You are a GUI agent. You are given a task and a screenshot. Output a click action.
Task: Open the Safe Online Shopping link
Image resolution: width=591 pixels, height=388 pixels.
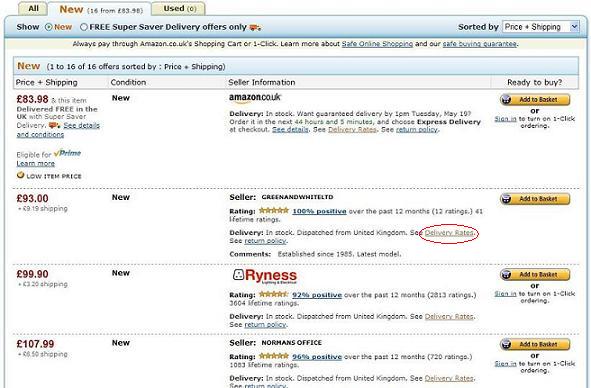click(377, 44)
